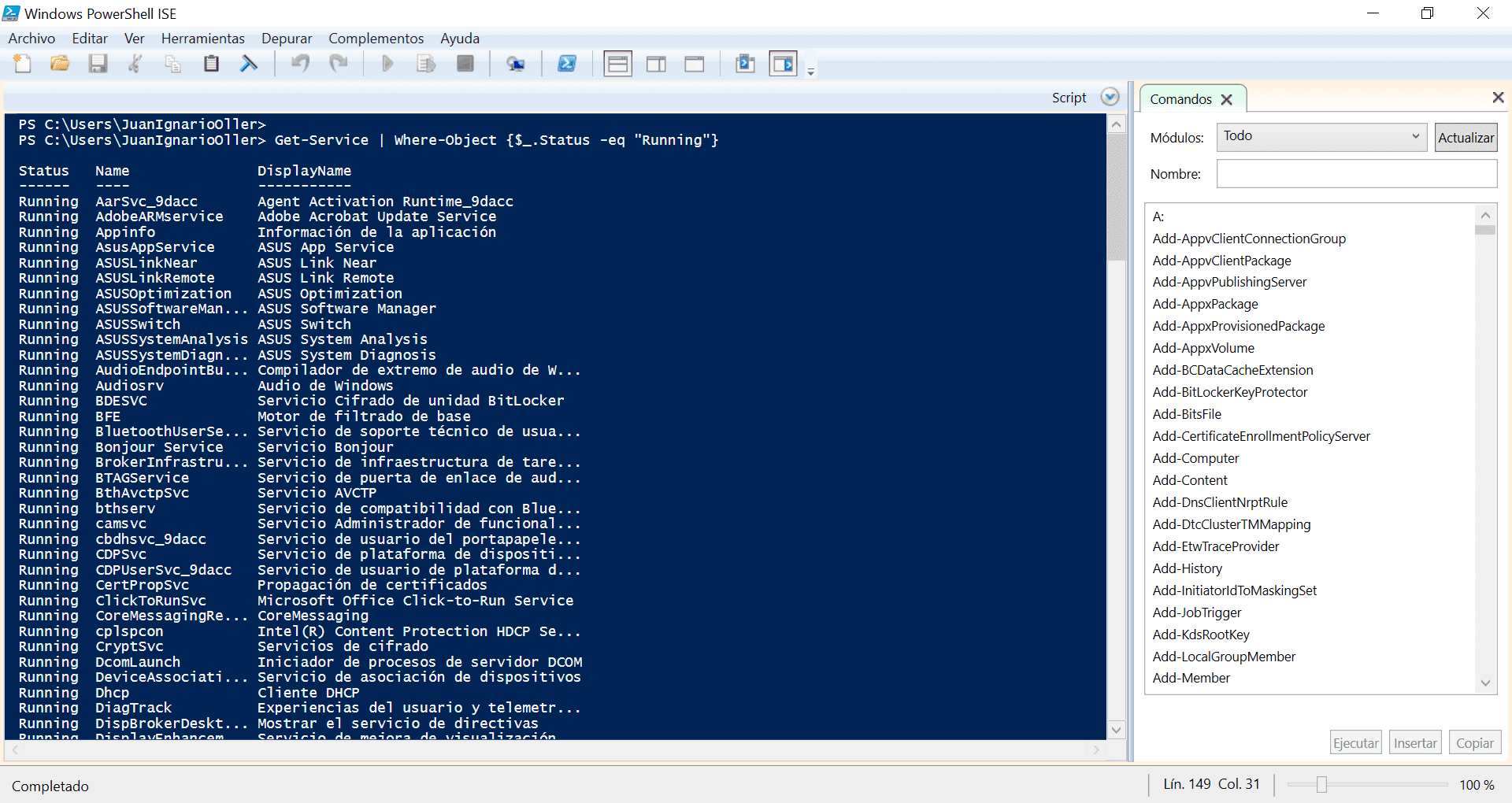Select Add-BitLockerKeyProtector command

[x=1229, y=392]
